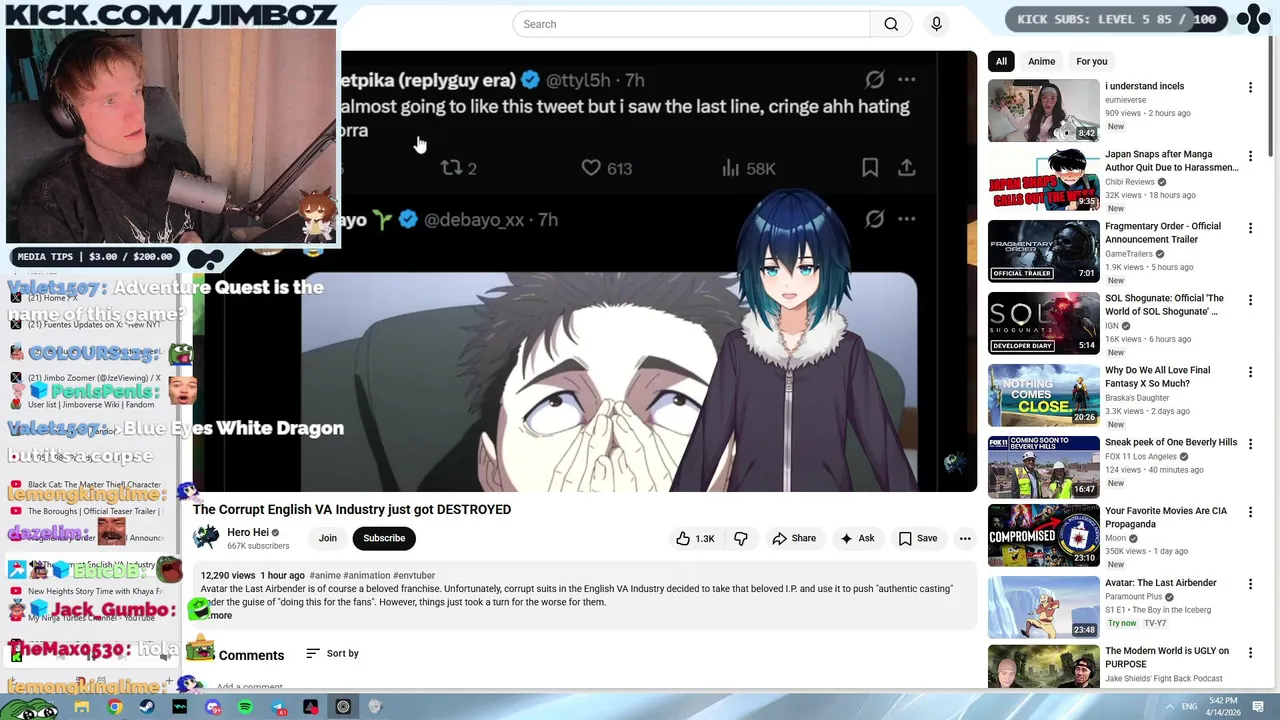The height and width of the screenshot is (720, 1280).
Task: Open the Compromised CIA movies thumbnail
Action: 1043,536
